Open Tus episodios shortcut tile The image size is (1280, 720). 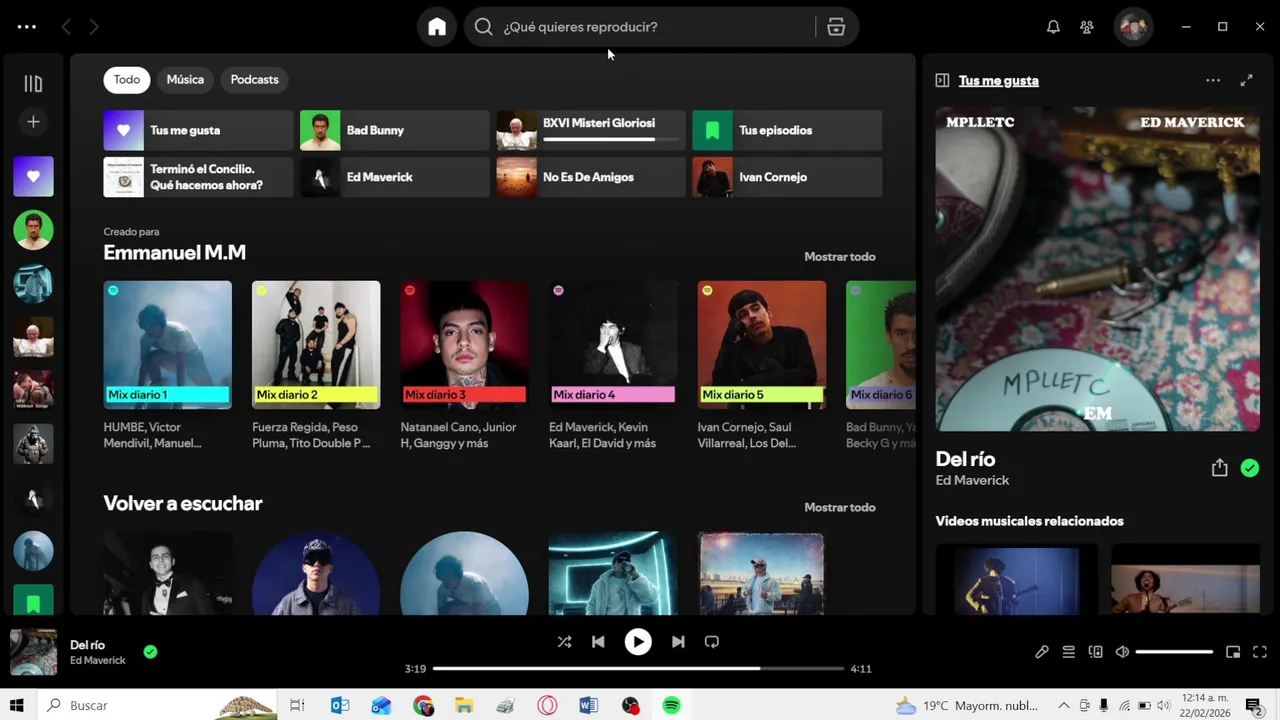[x=787, y=130]
